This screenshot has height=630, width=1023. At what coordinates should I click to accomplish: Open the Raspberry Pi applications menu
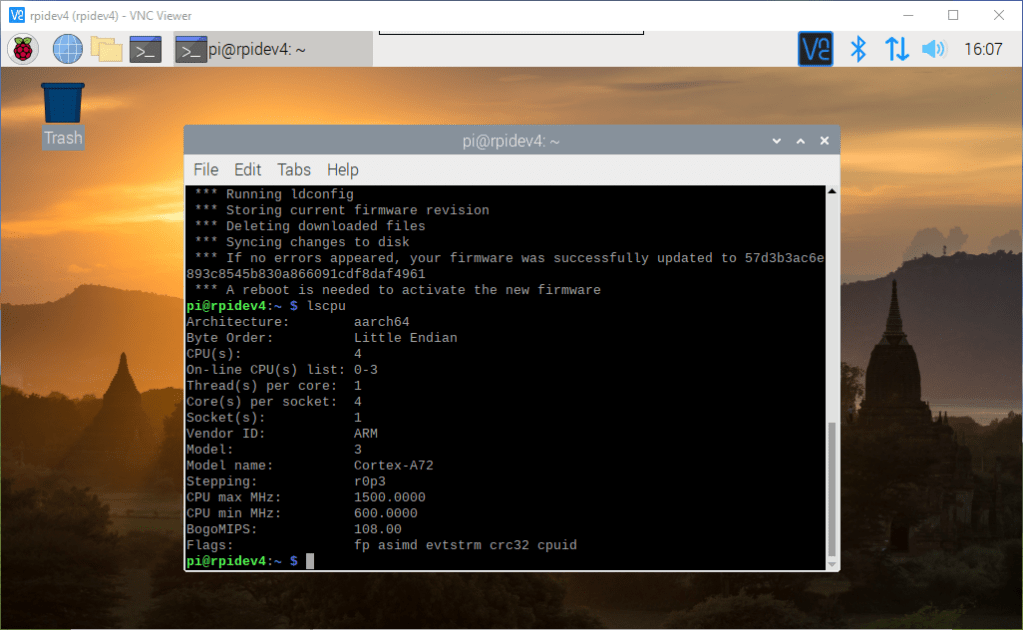(22, 48)
